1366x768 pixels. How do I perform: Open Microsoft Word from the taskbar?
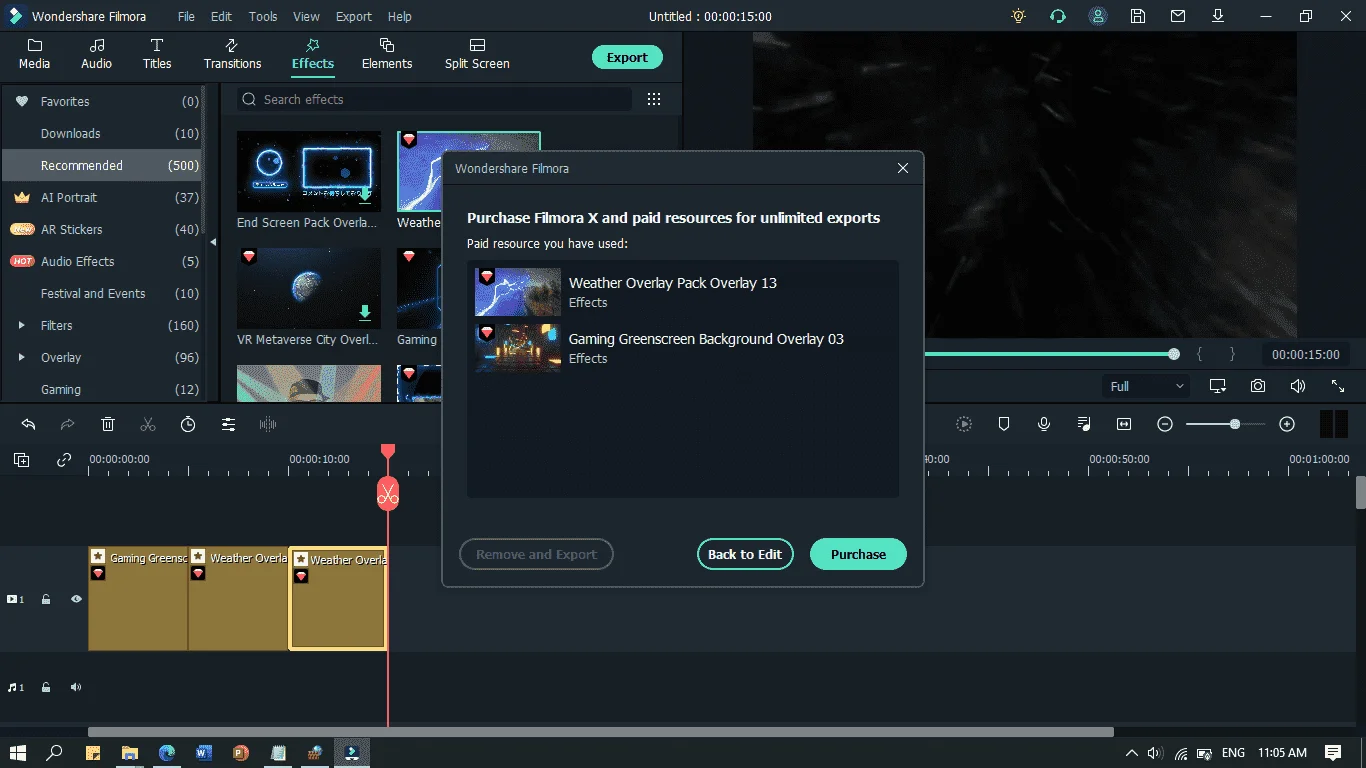tap(203, 752)
